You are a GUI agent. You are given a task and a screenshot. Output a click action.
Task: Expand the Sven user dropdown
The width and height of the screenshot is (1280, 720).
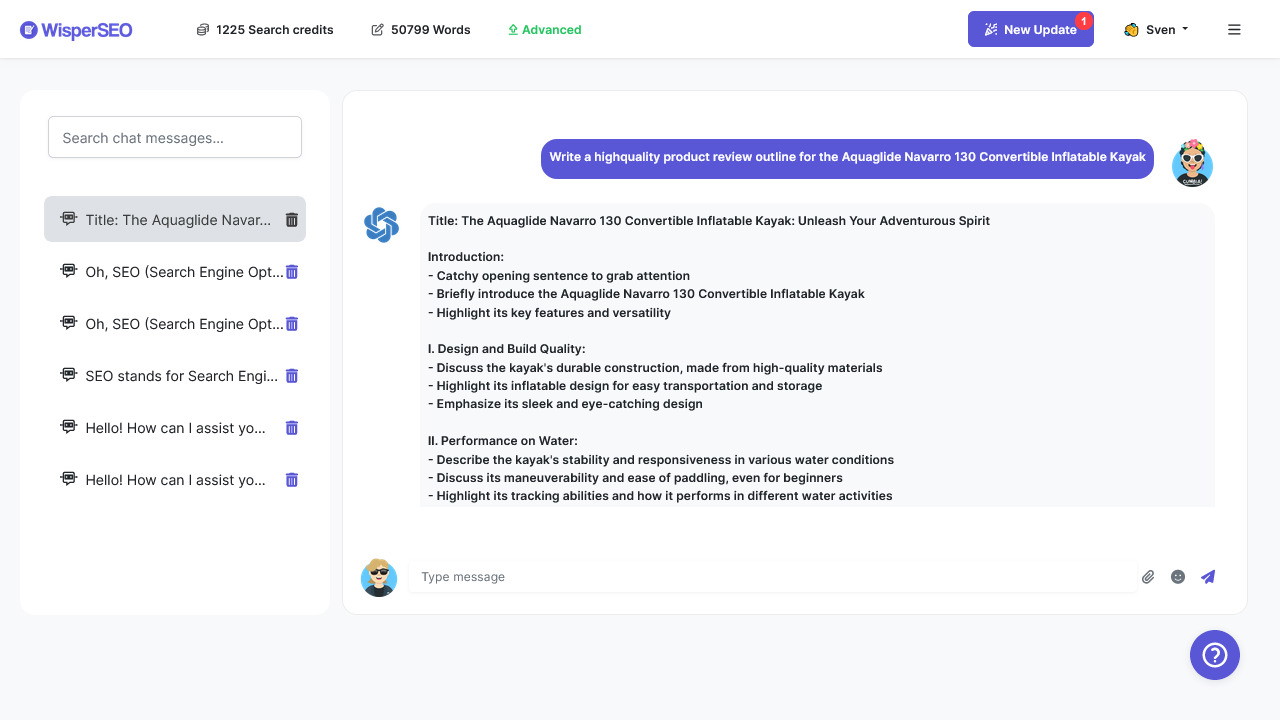click(x=1157, y=30)
